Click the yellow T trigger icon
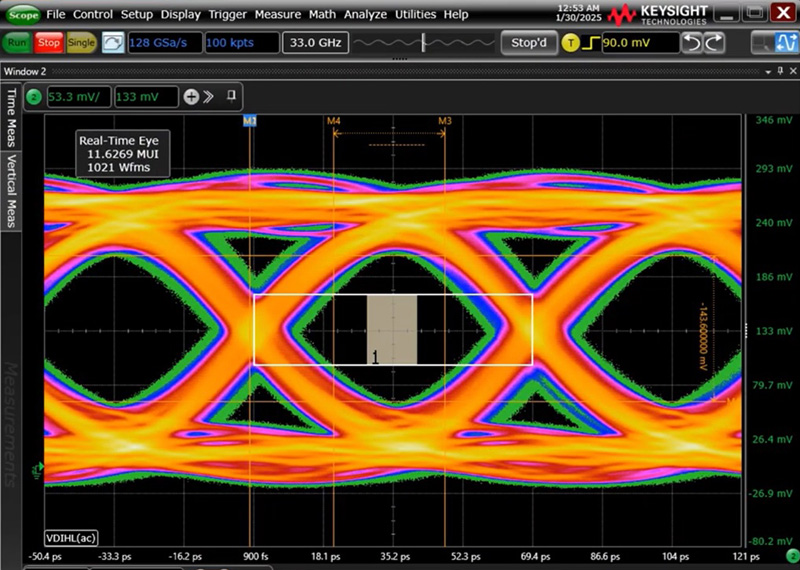 [x=570, y=43]
